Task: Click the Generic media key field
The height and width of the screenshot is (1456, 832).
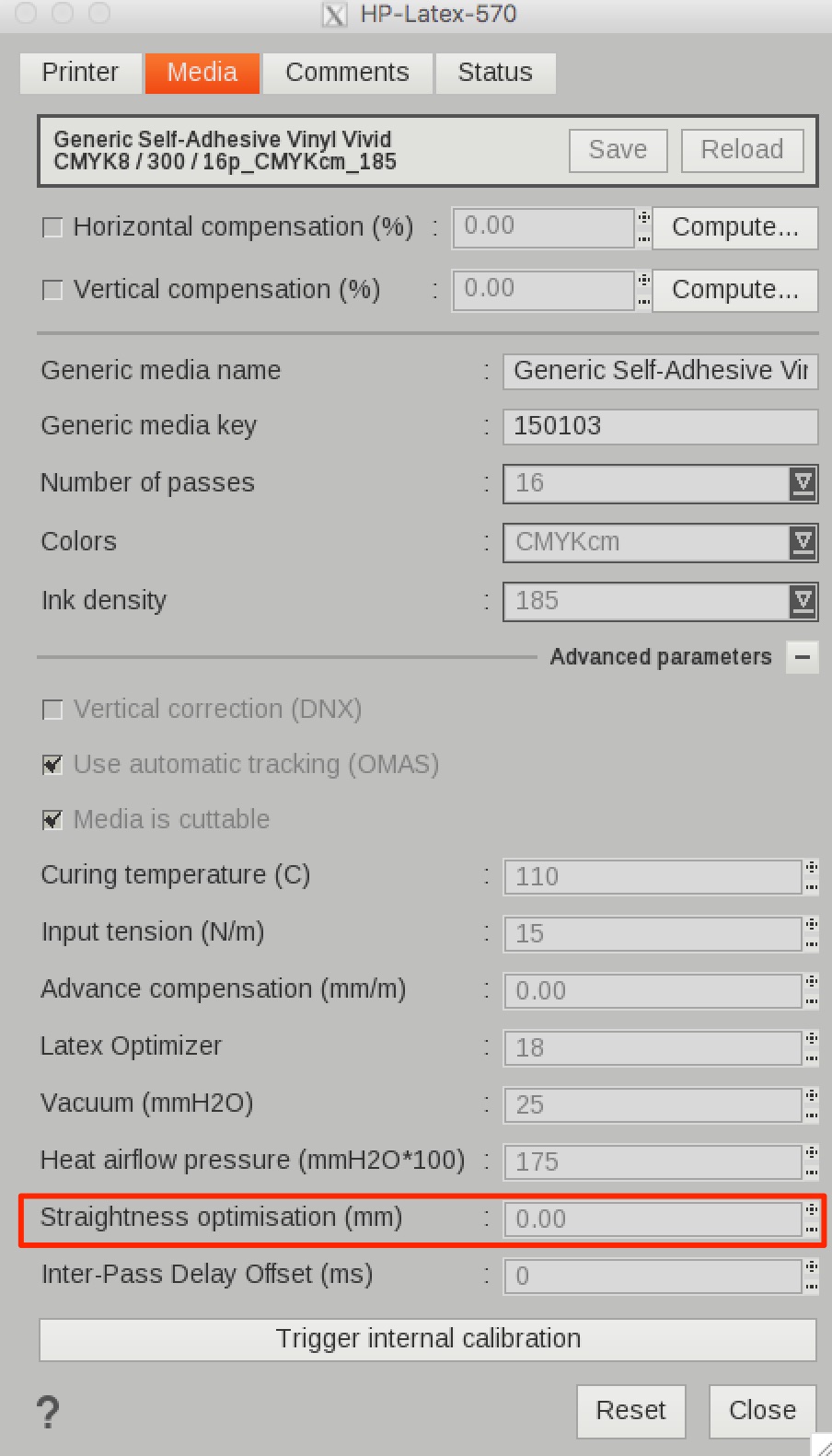Action: click(659, 426)
